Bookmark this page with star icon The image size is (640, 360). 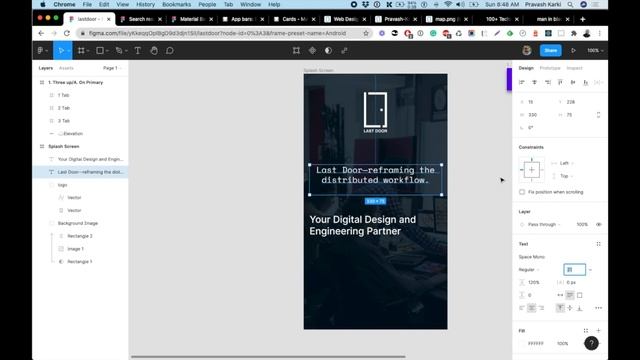coord(366,33)
